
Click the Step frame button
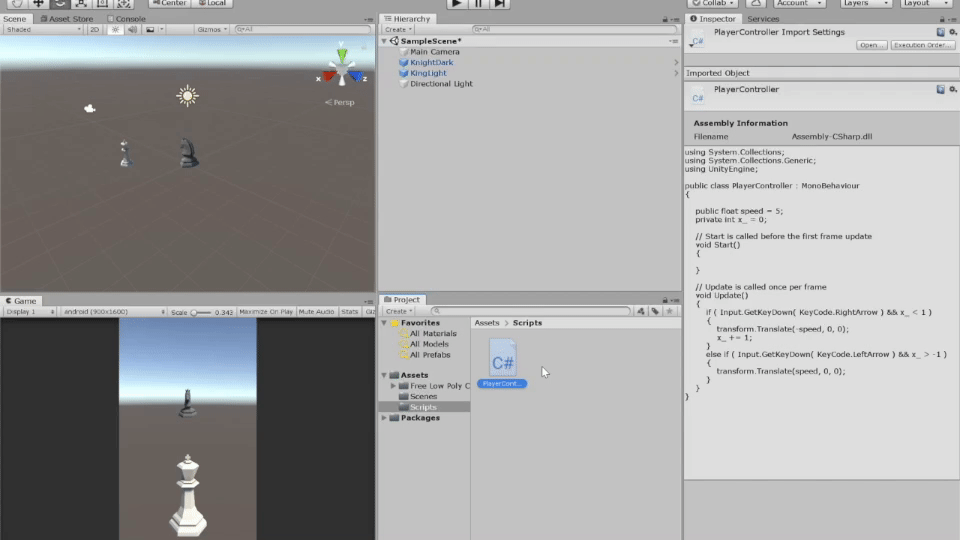coord(500,3)
